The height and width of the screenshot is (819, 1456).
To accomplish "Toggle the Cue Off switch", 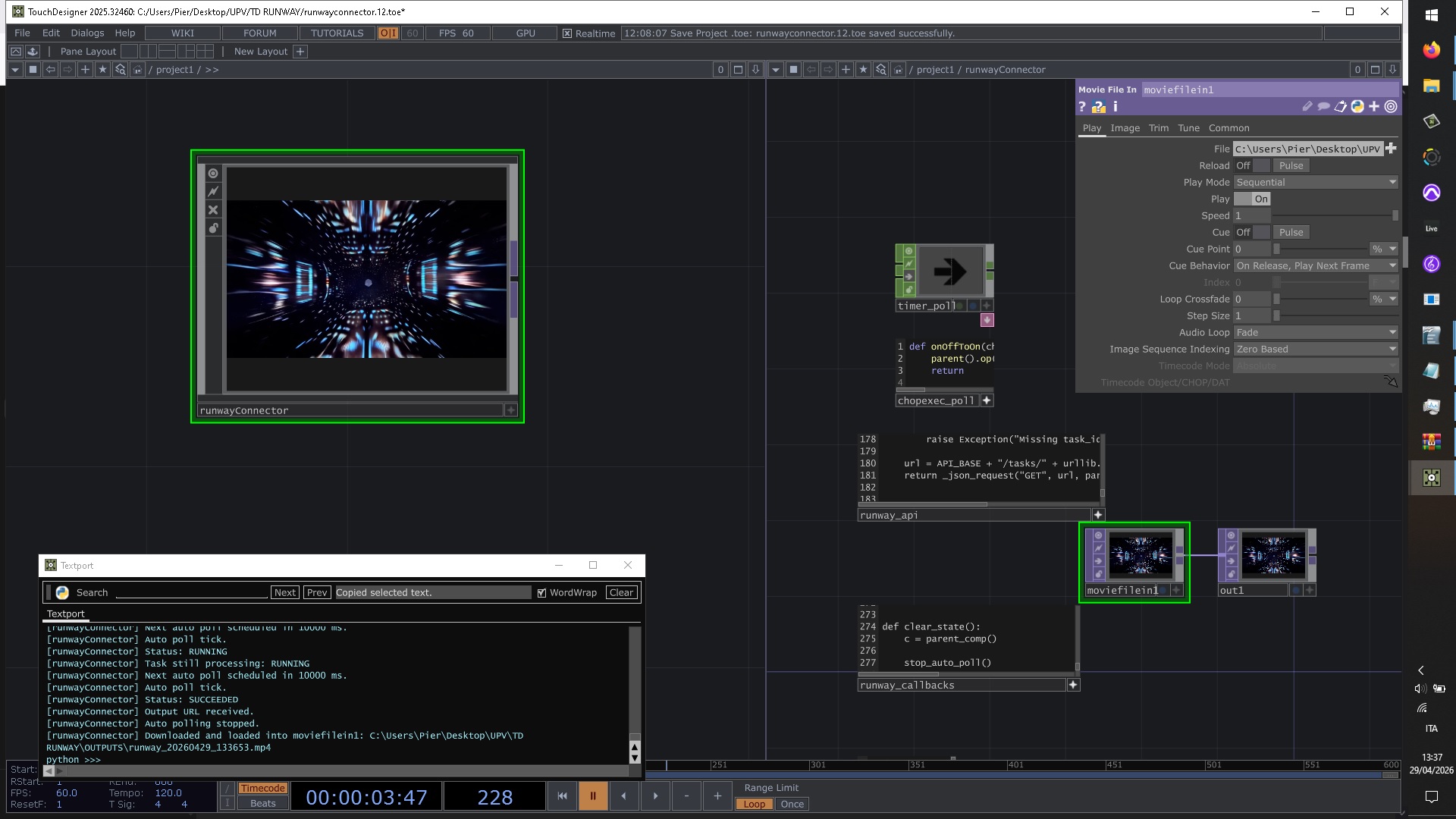I will [x=1253, y=233].
